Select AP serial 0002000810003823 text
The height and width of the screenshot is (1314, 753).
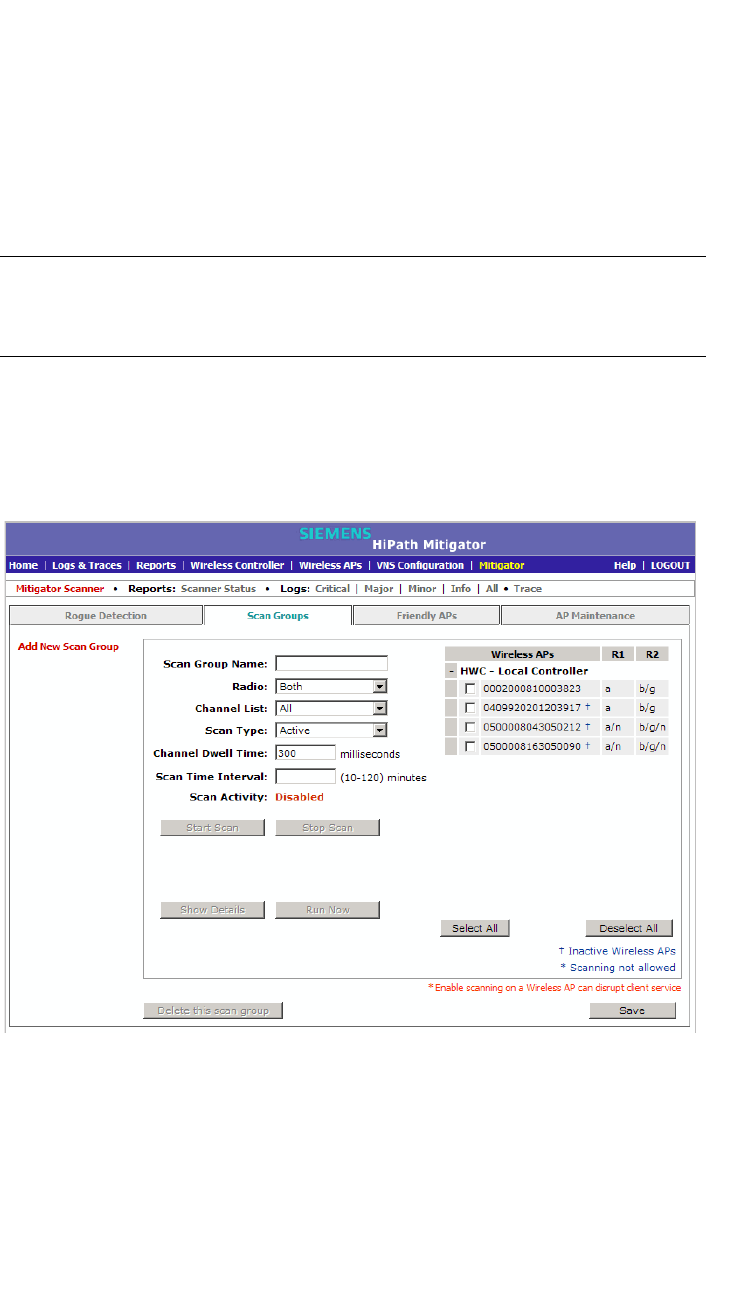pyautogui.click(x=532, y=689)
